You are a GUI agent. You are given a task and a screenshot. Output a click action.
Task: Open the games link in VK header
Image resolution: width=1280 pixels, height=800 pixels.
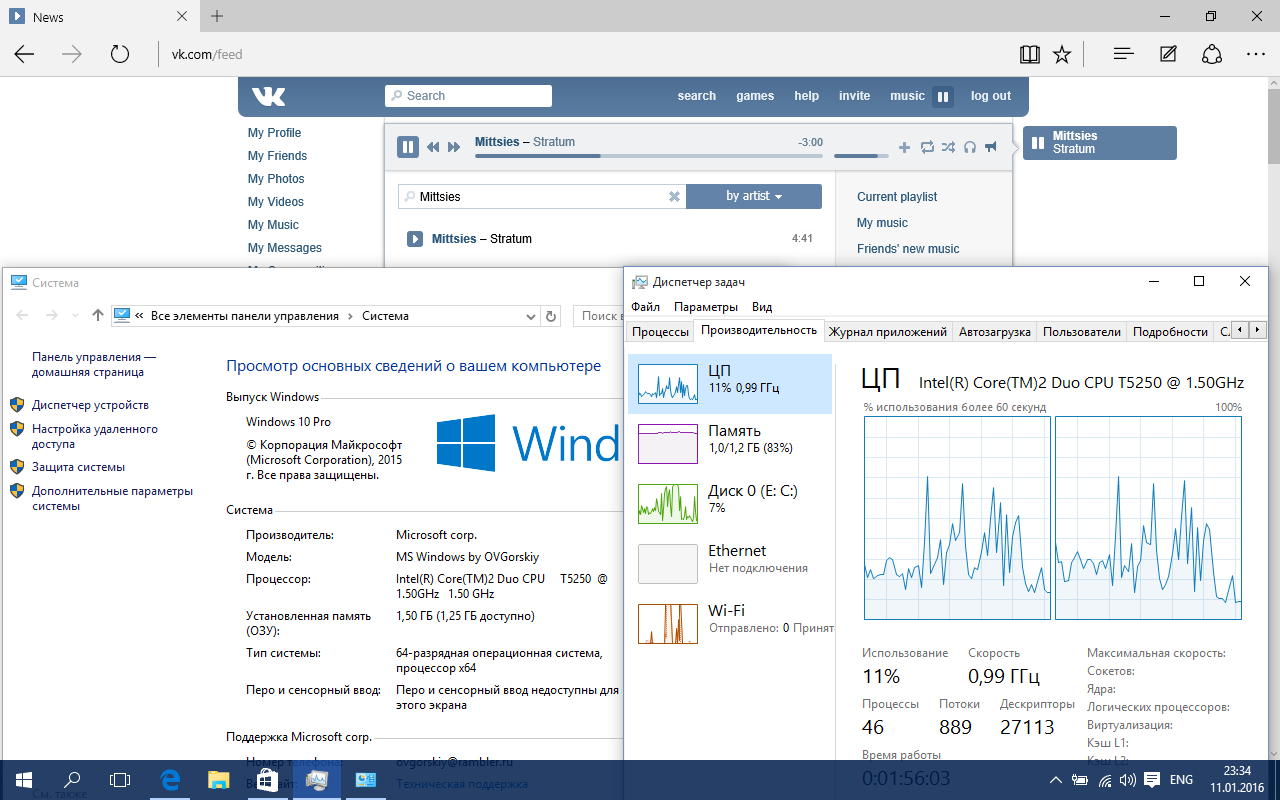pos(755,96)
